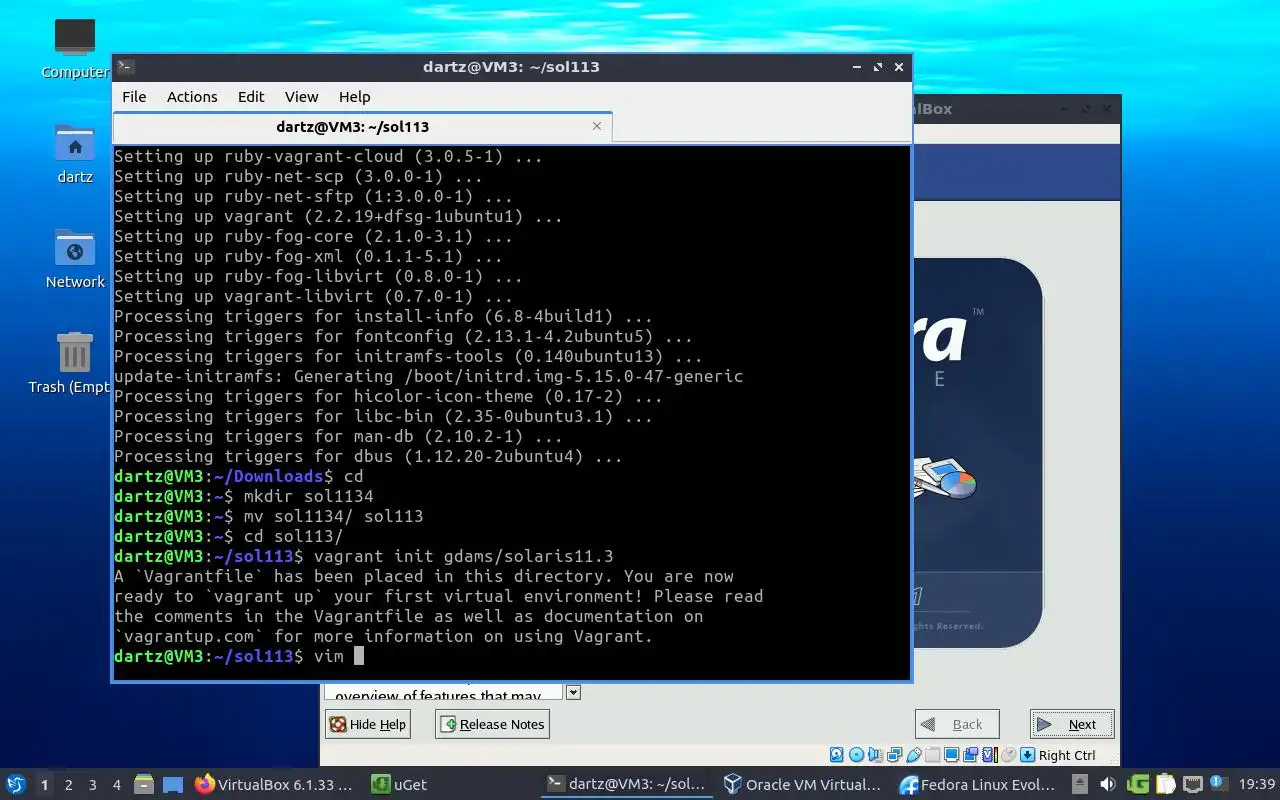Open the clipboard manager tray icon
This screenshot has width=1280, height=800.
click(1166, 784)
